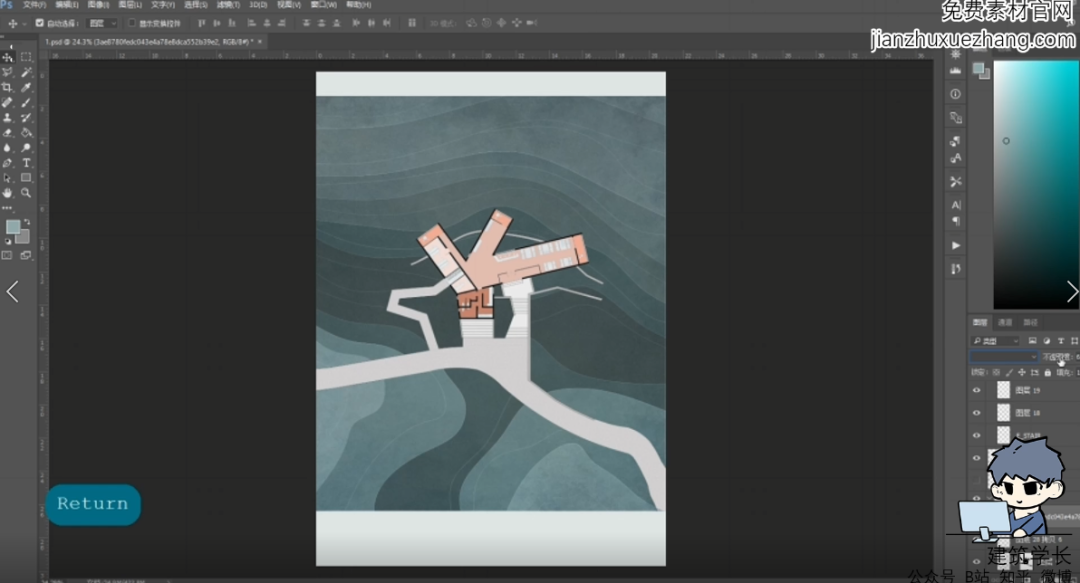Screen dimensions: 1080x583
Task: Toggle lock position in Layers panel
Action: click(x=1021, y=372)
